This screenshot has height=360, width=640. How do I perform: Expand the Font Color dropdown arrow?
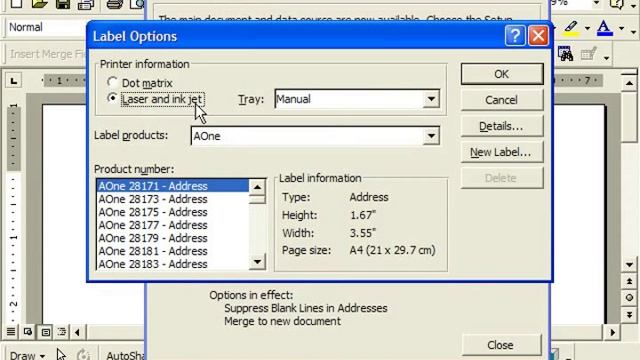[621, 28]
